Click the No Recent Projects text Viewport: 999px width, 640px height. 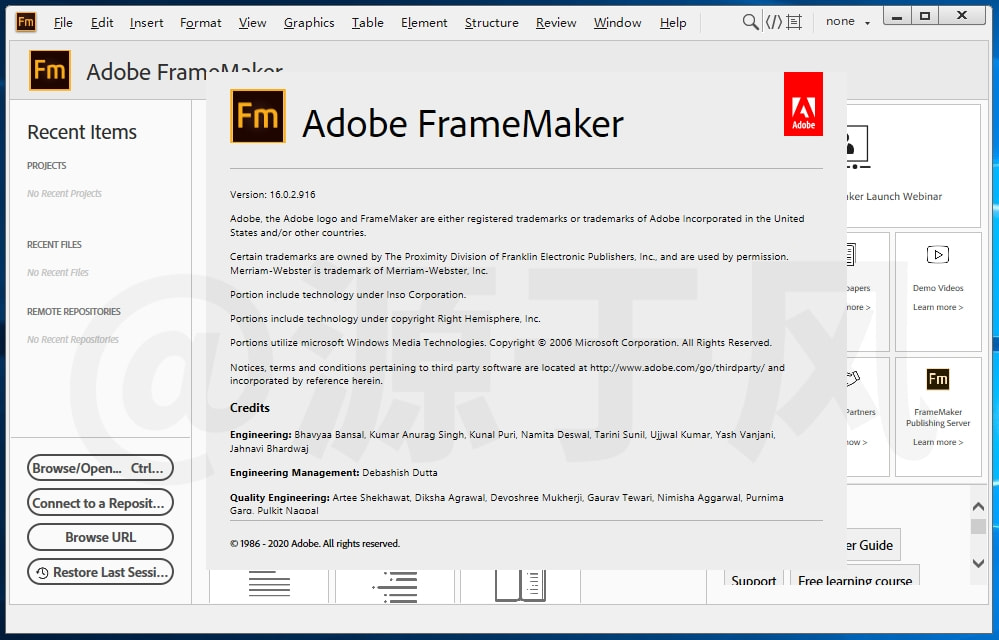[64, 194]
